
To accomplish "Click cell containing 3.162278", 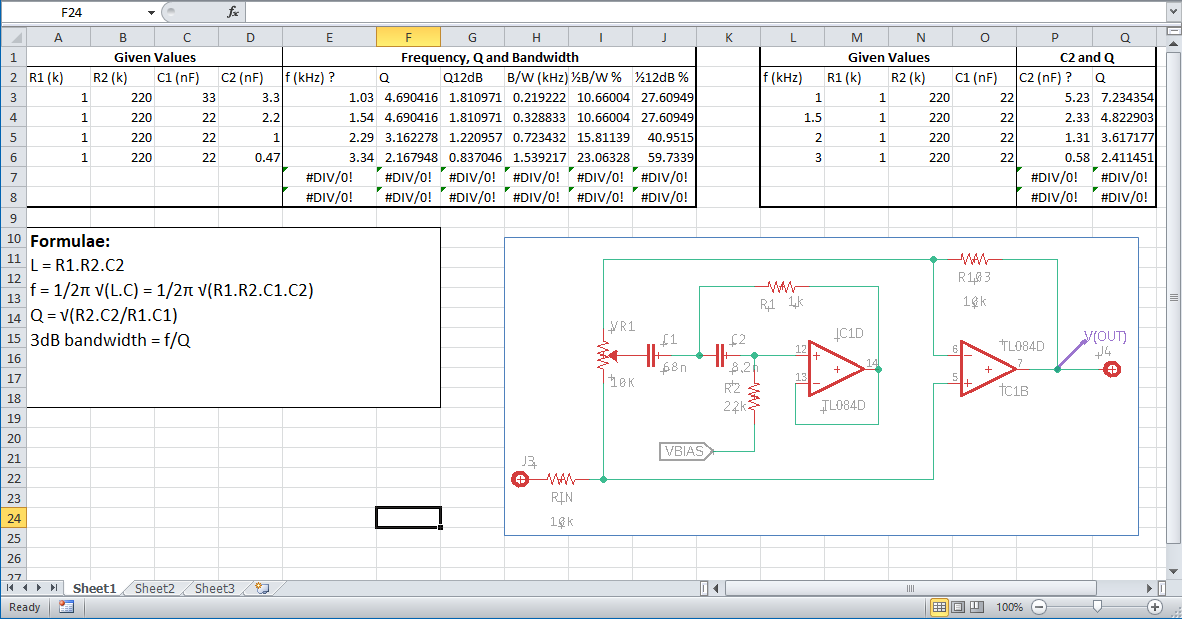I will pos(408,137).
